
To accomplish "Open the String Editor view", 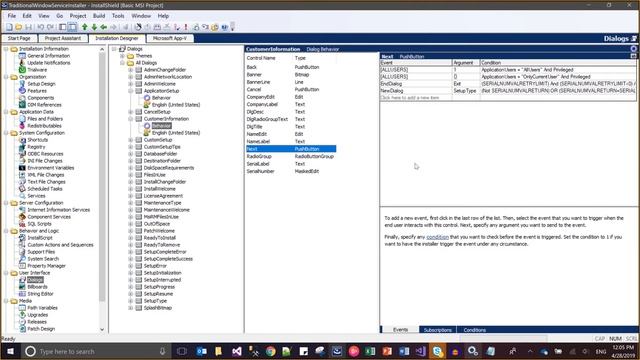I will tap(40, 294).
